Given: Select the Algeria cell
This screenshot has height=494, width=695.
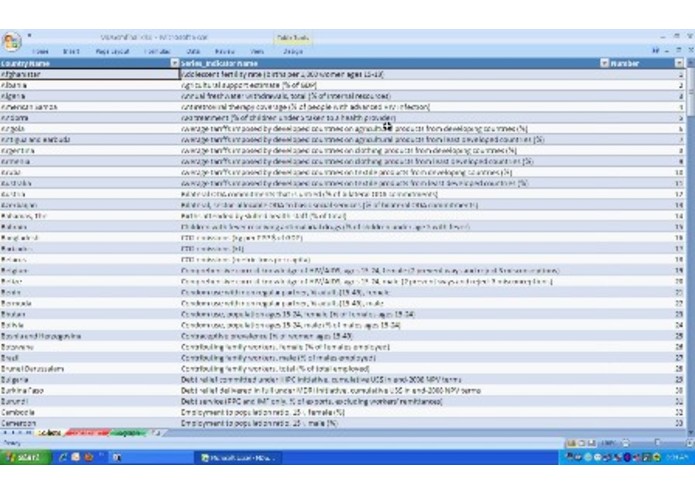Looking at the screenshot, I should (x=90, y=96).
